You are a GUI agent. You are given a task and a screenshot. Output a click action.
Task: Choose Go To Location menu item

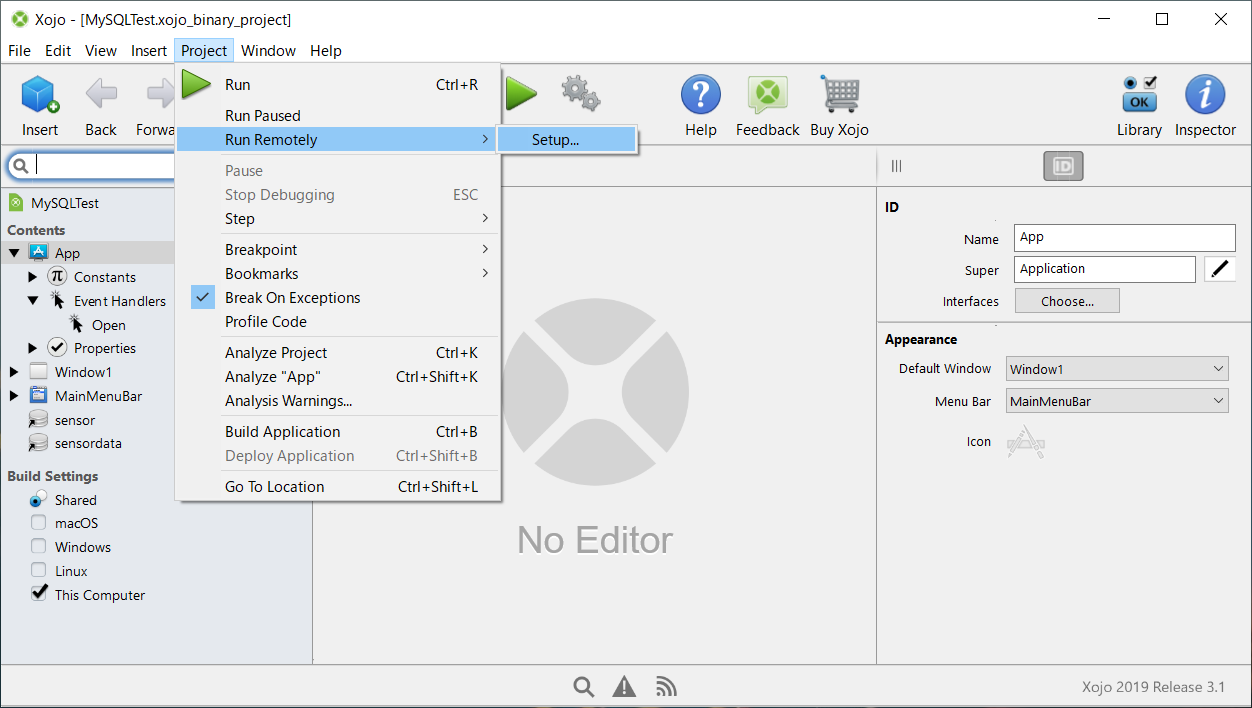(338, 487)
